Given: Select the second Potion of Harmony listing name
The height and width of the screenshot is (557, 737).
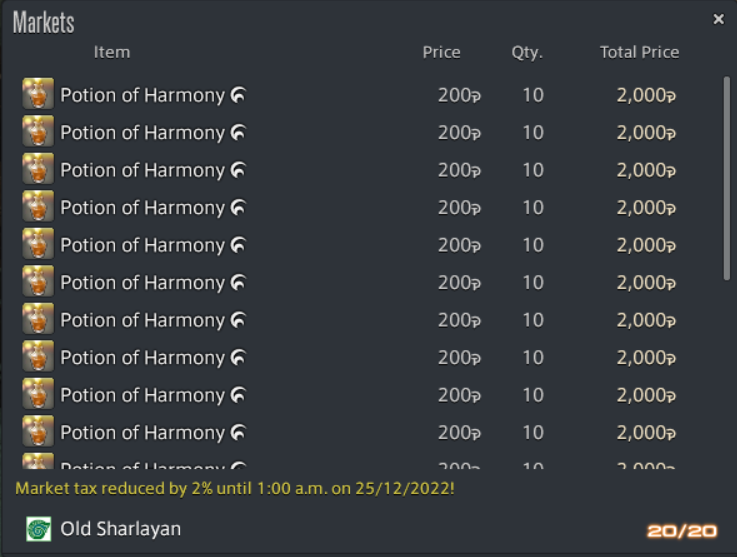Looking at the screenshot, I should click(142, 133).
